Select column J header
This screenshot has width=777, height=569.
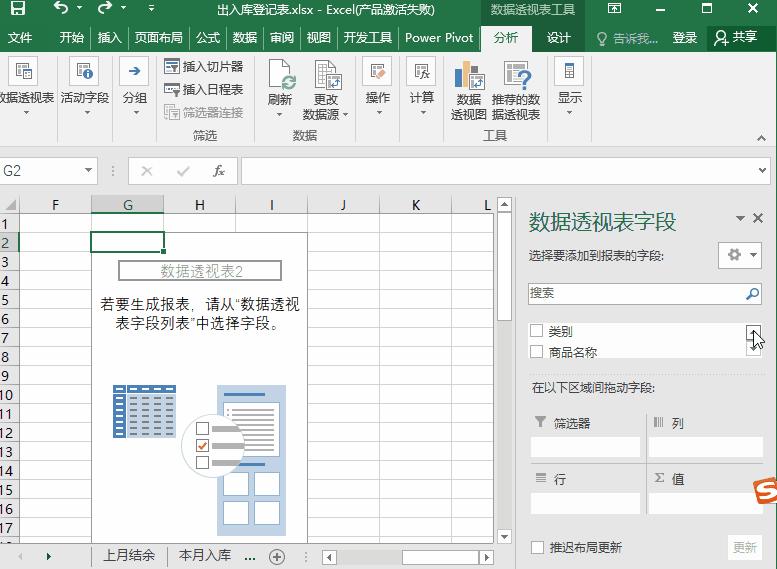(x=343, y=205)
